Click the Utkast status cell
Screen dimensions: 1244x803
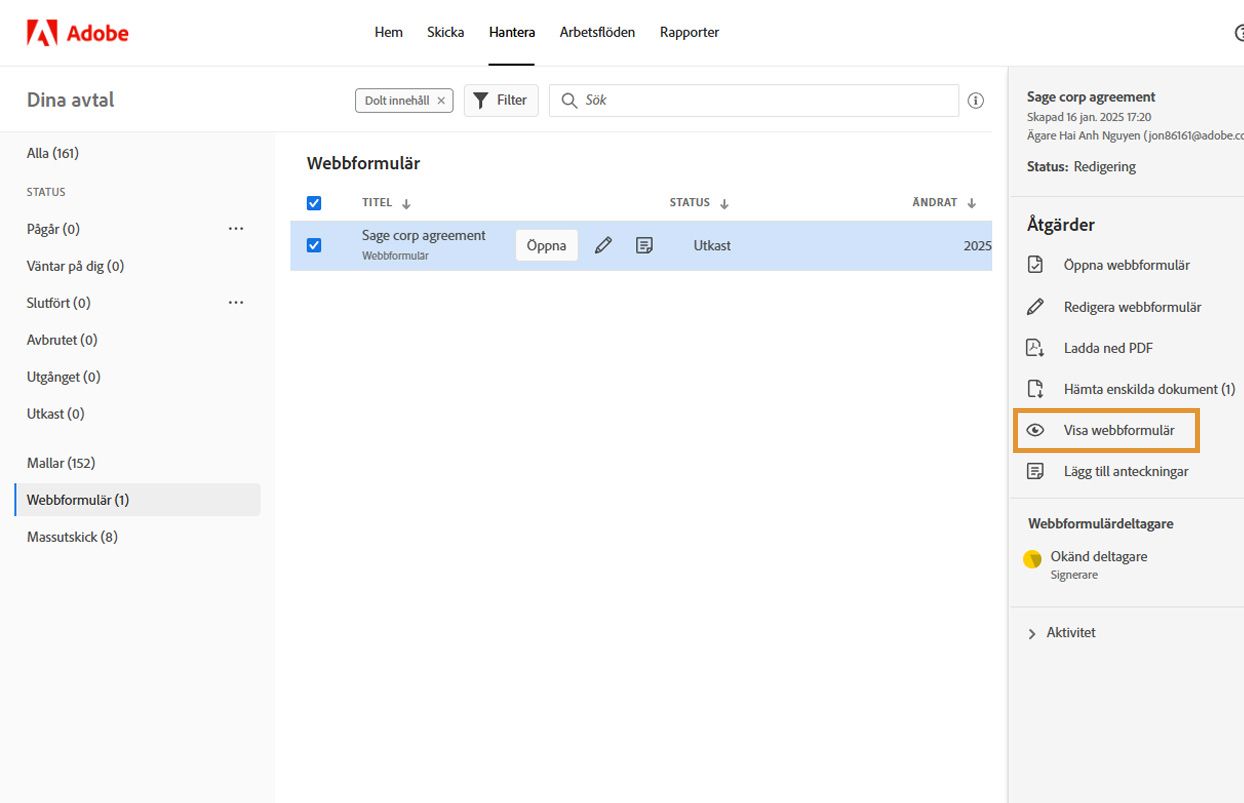click(x=712, y=245)
